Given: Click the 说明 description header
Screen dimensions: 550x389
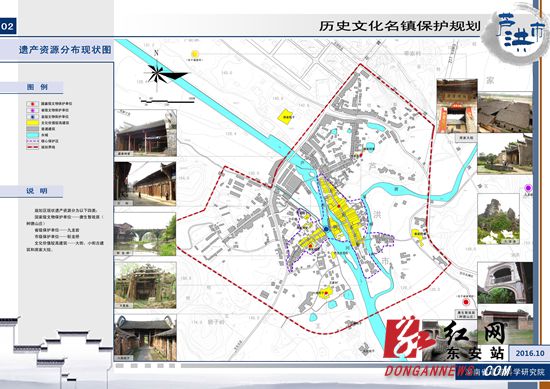Looking at the screenshot, I should 36,191.
